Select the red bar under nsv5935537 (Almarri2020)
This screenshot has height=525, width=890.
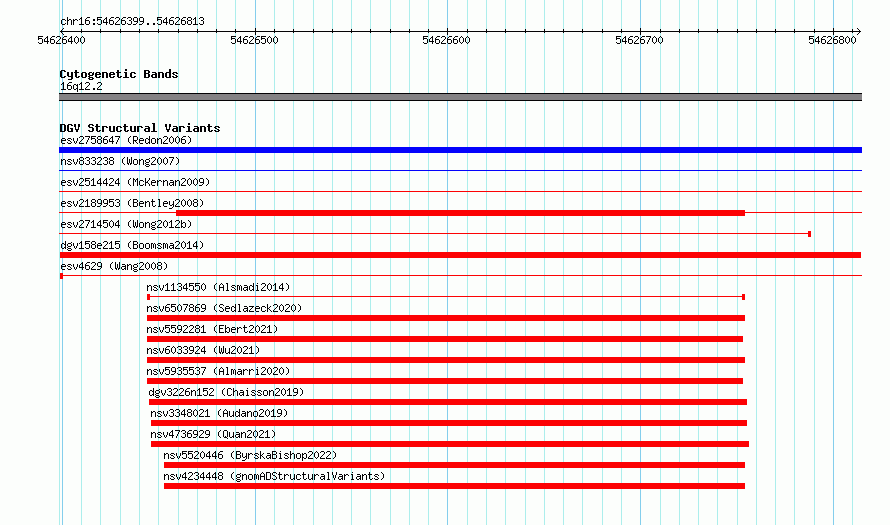coord(445,381)
